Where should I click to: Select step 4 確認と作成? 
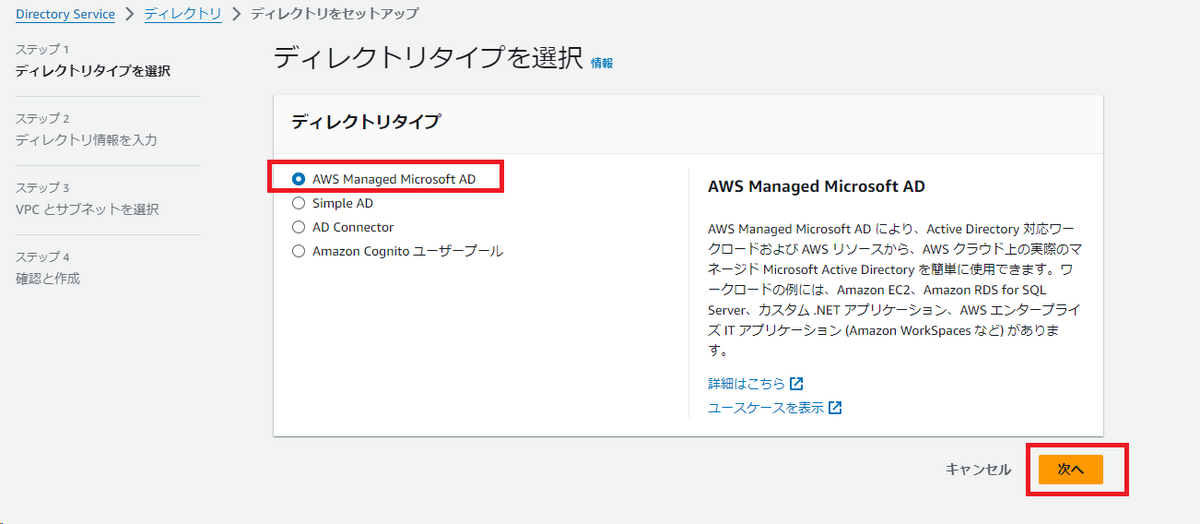[48, 278]
